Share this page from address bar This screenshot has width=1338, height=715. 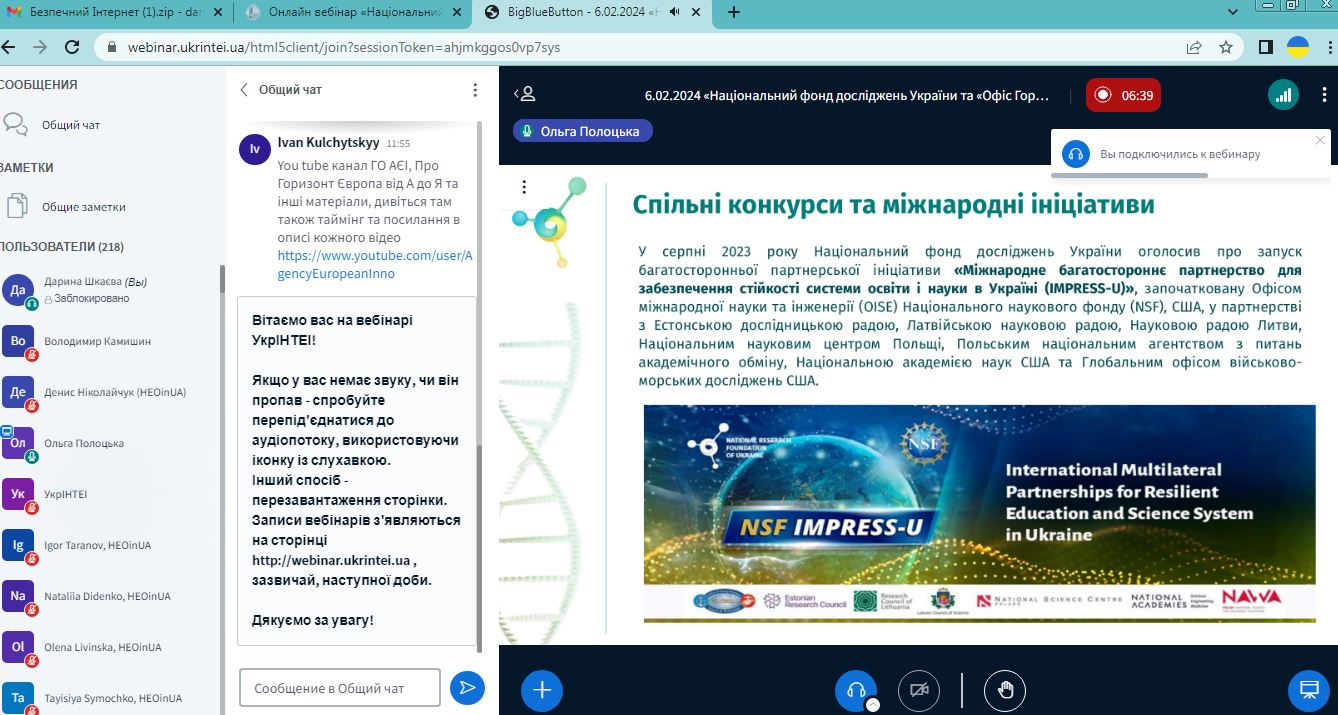1194,47
